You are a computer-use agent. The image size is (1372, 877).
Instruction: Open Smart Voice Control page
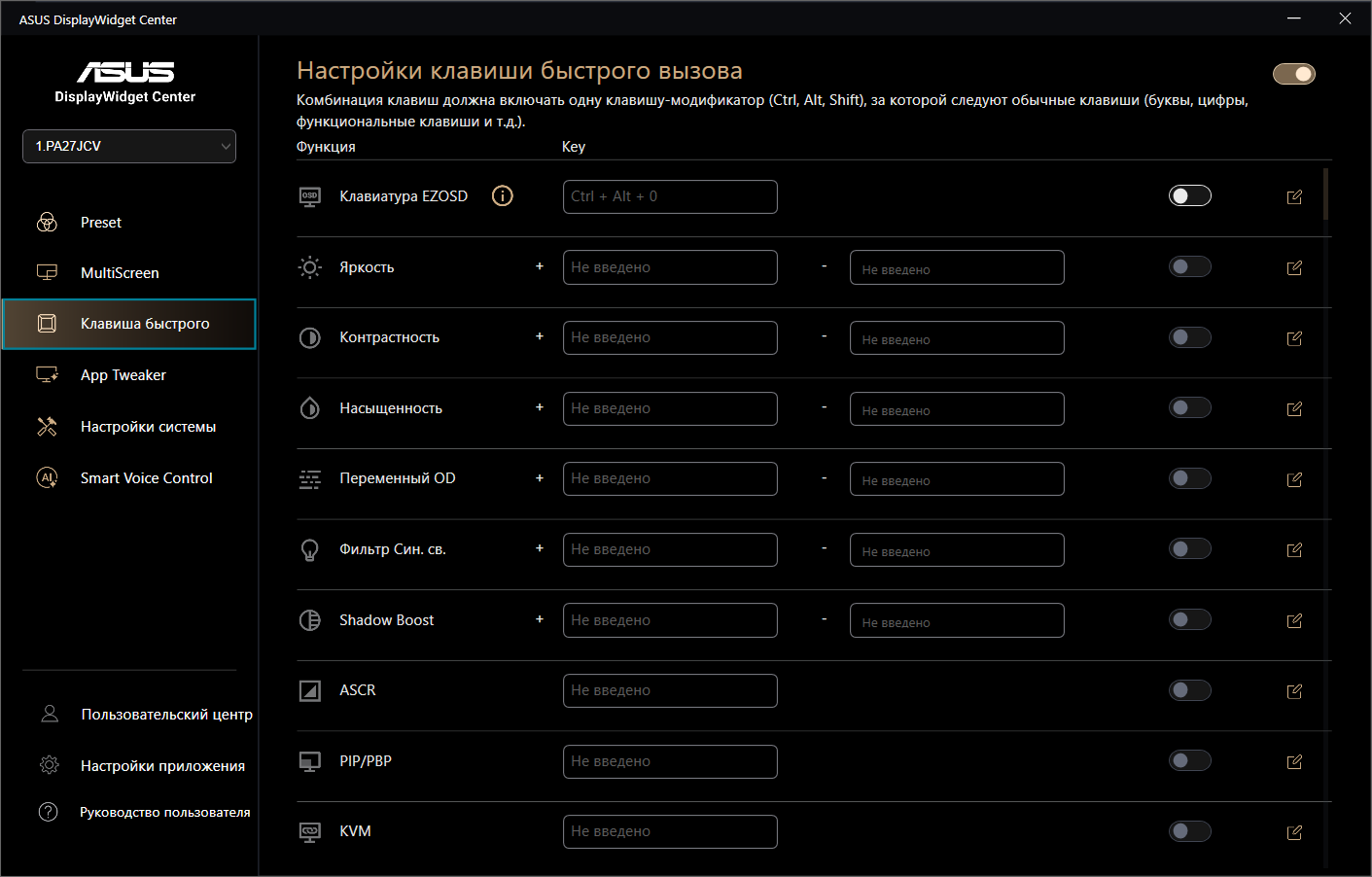(x=146, y=478)
